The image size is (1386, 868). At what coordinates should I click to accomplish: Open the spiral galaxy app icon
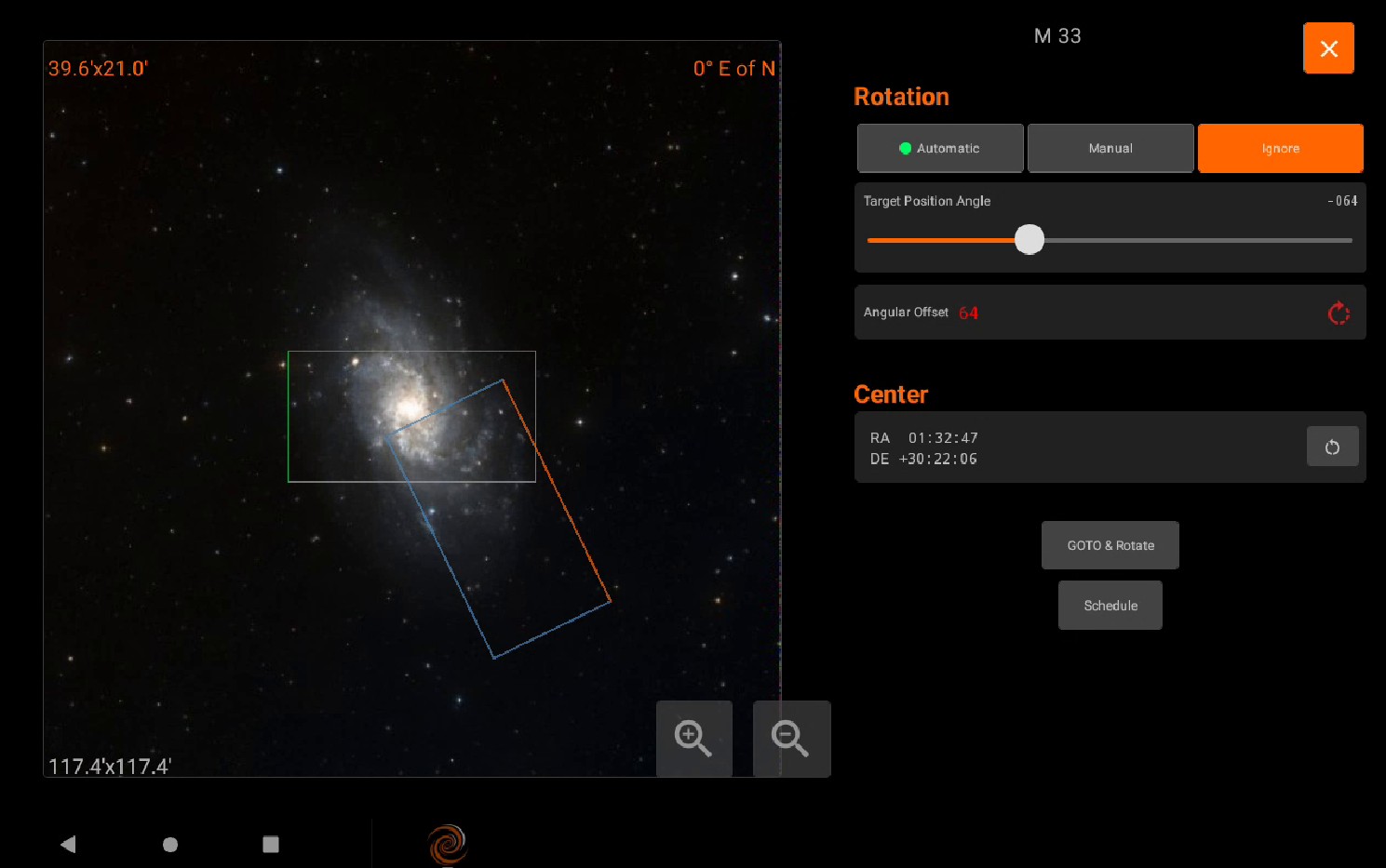[x=448, y=844]
